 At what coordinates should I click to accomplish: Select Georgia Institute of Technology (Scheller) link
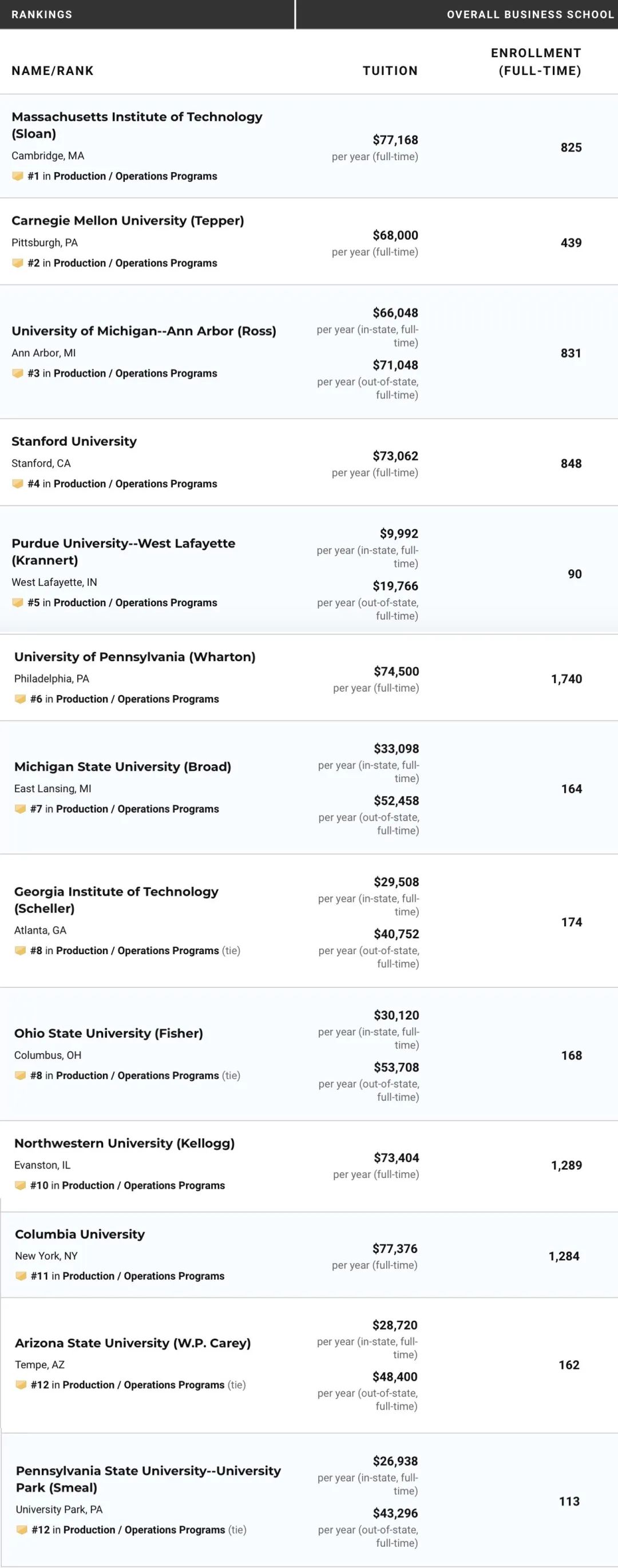tap(116, 900)
